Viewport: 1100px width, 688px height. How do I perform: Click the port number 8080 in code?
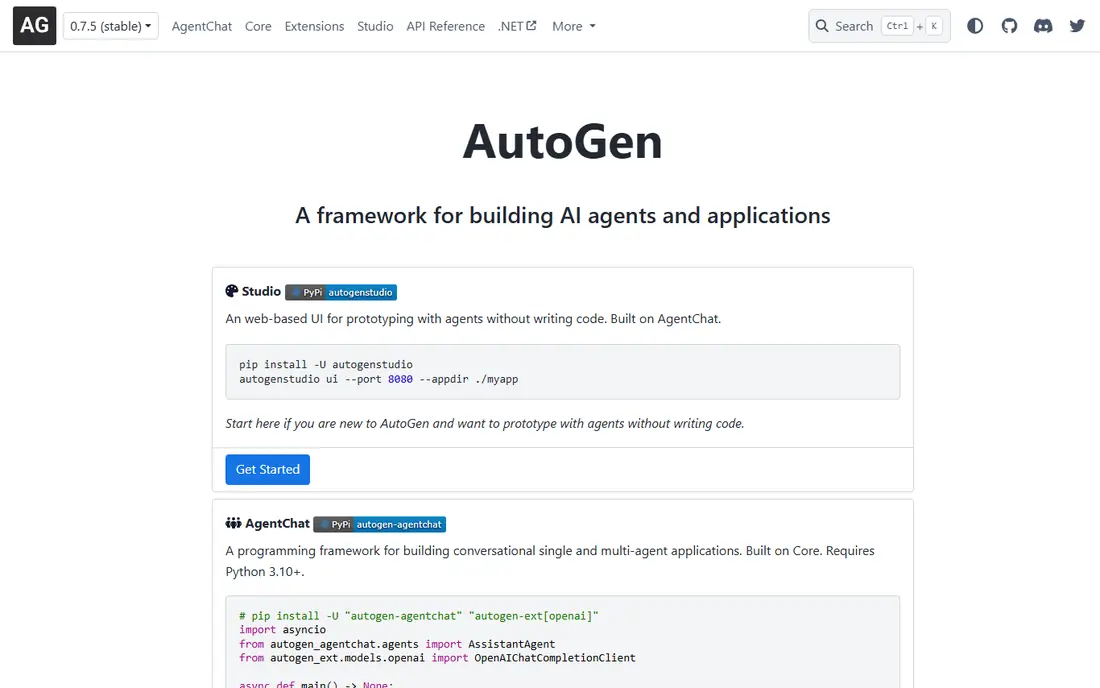[401, 379]
